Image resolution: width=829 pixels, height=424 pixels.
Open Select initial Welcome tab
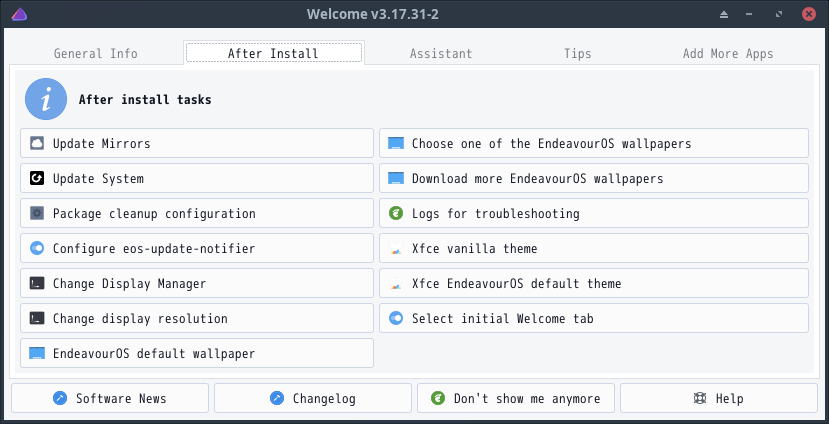pos(594,318)
